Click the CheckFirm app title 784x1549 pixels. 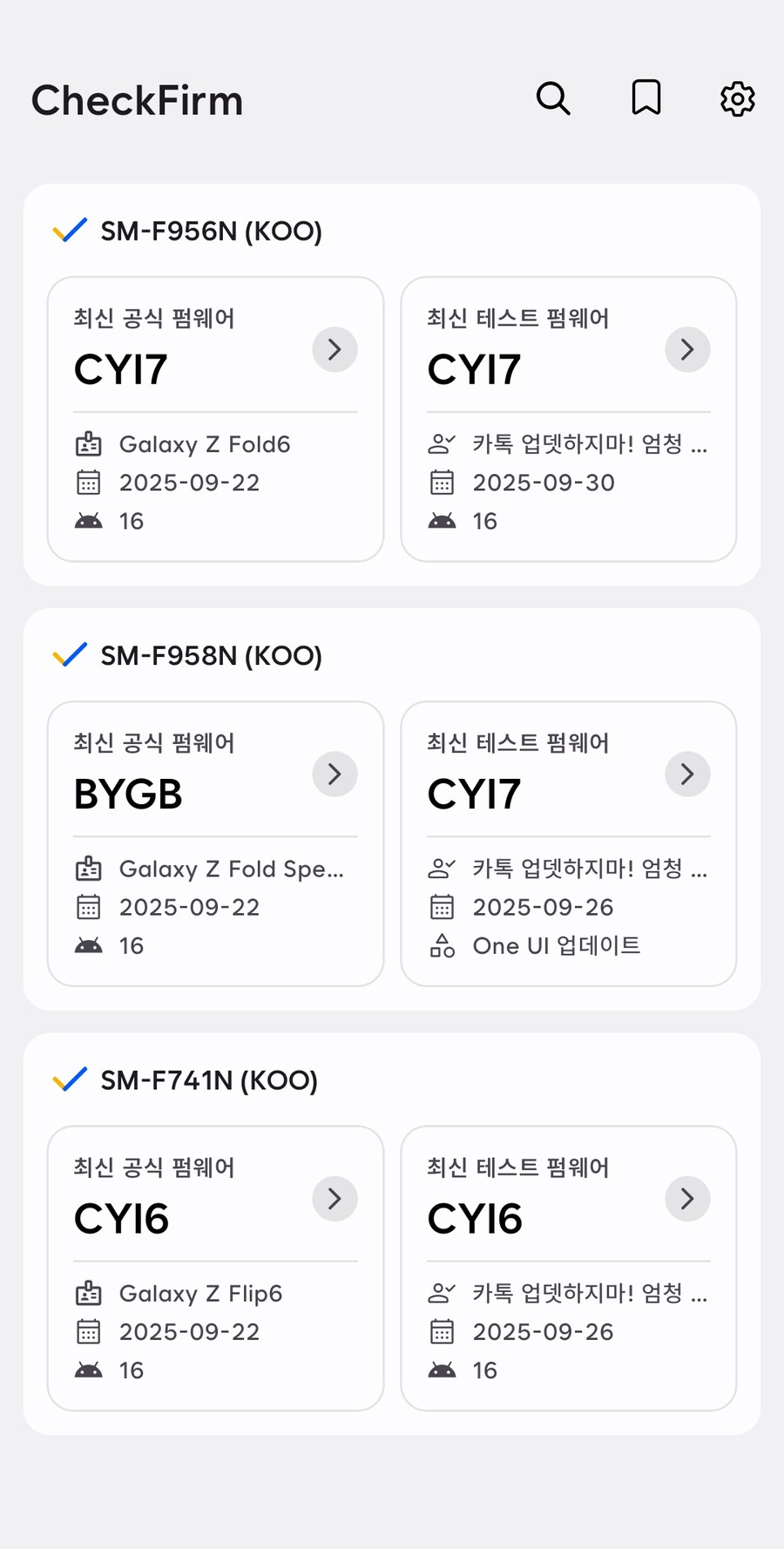[x=137, y=100]
